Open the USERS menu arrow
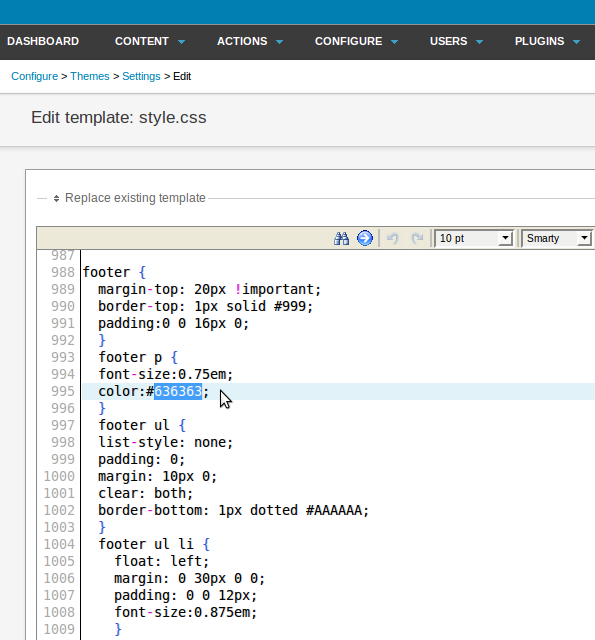This screenshot has height=640, width=595. point(480,42)
